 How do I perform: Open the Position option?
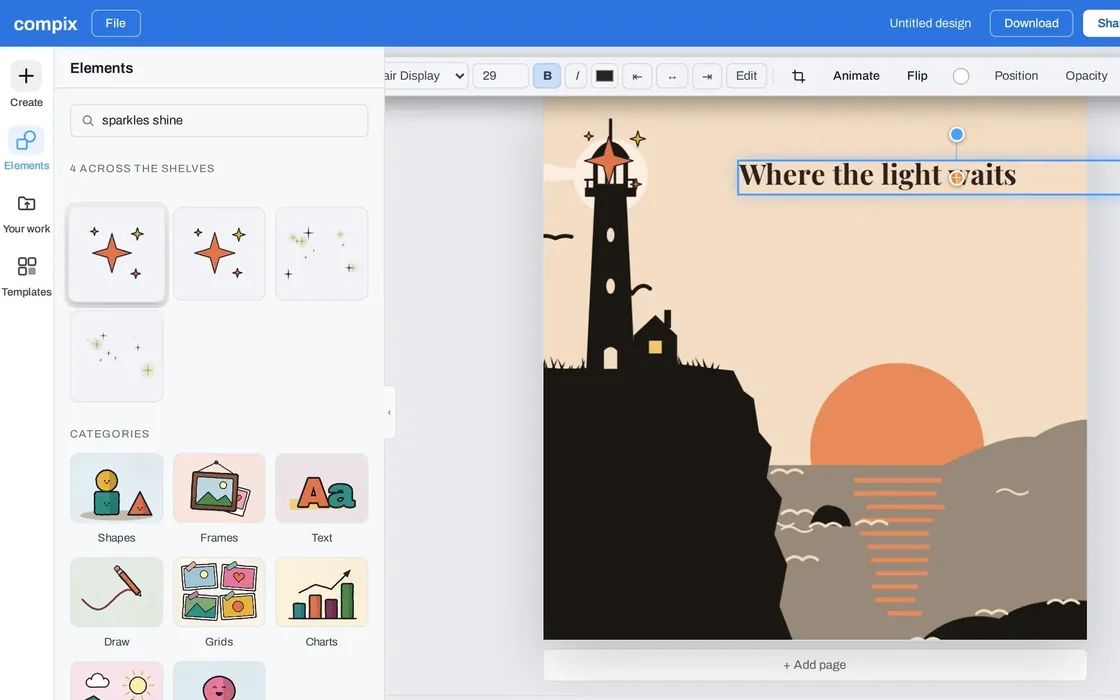[x=1016, y=76]
